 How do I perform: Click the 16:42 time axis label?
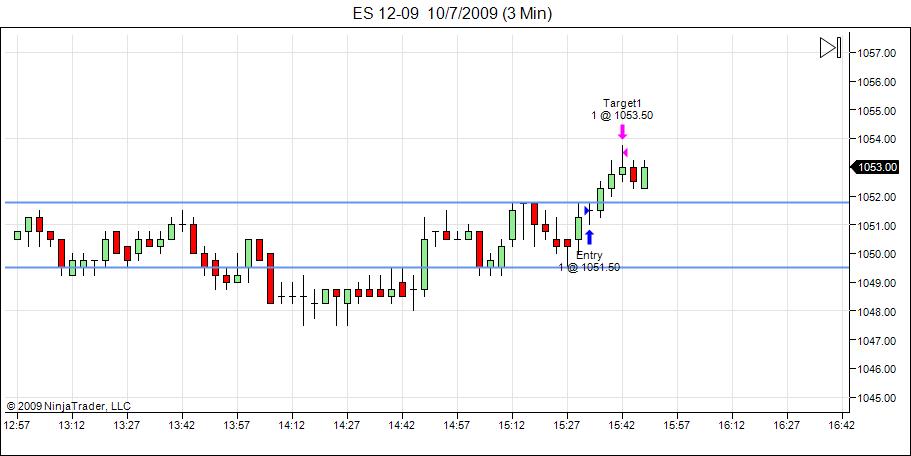pos(841,425)
